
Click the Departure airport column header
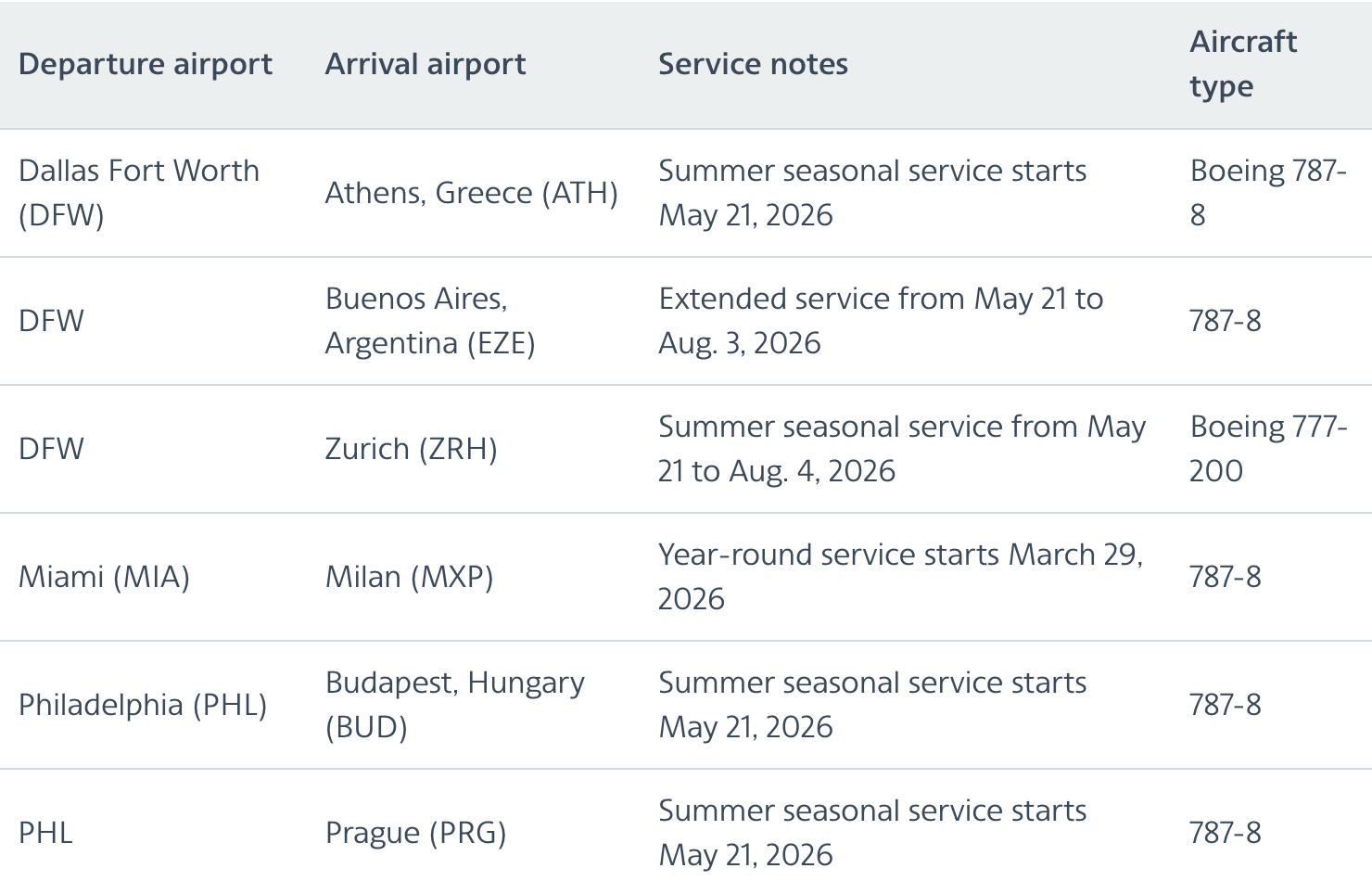(x=145, y=64)
